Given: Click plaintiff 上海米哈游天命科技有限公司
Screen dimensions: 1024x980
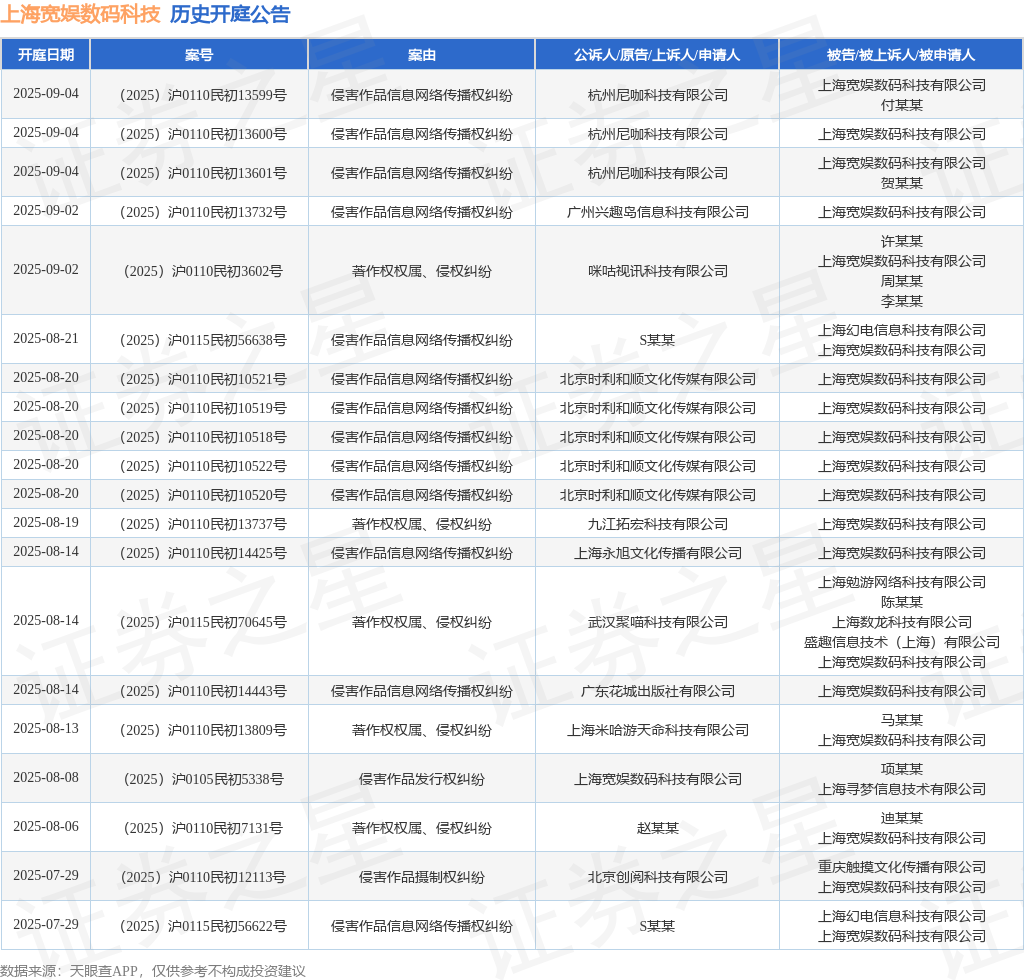Looking at the screenshot, I should [x=658, y=731].
